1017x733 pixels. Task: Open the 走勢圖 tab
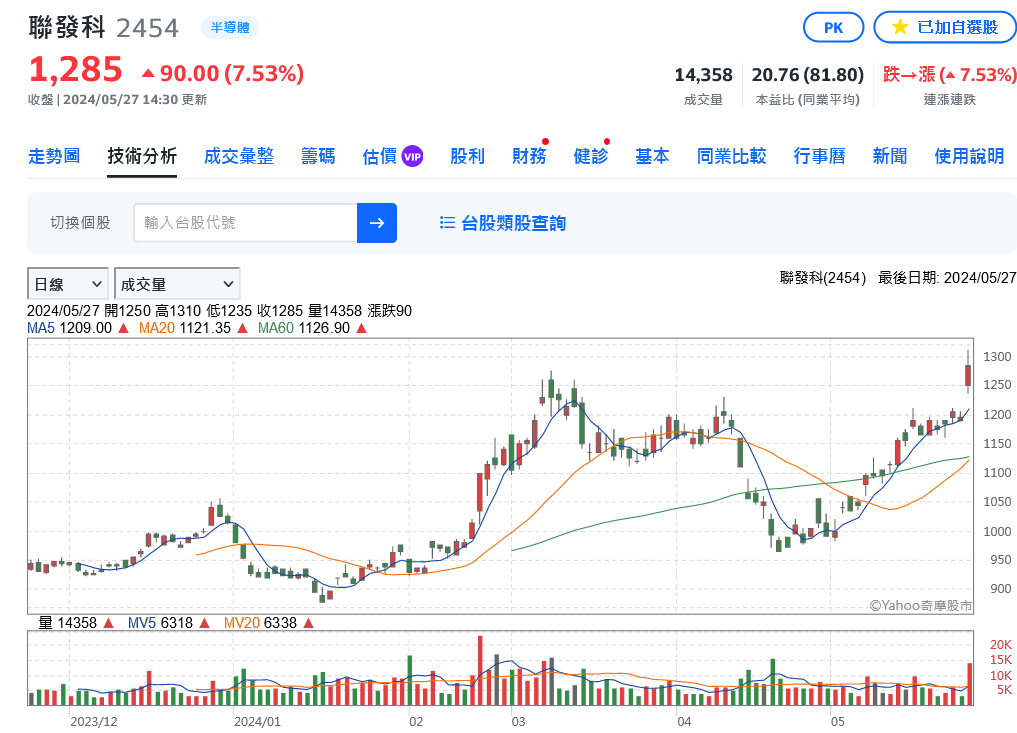[54, 156]
